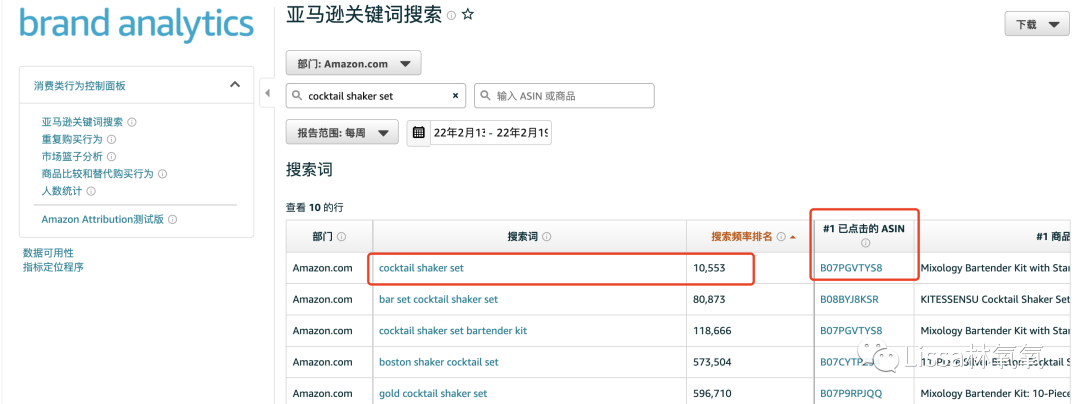This screenshot has width=1080, height=404.
Task: Open the 报告范围: 每周 dropdown
Action: pyautogui.click(x=342, y=132)
